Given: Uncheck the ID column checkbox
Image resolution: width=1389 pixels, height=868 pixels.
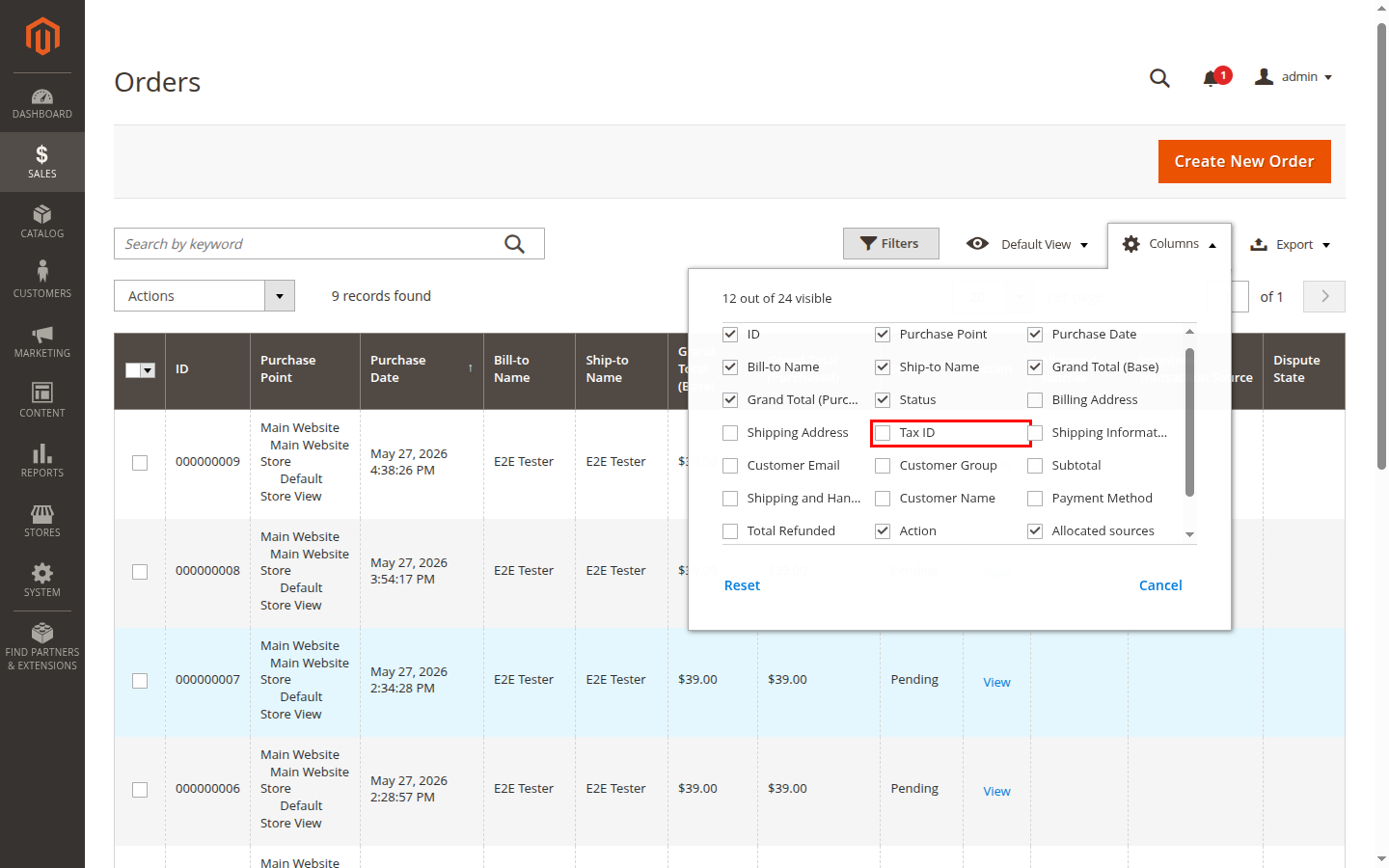Looking at the screenshot, I should click(x=730, y=335).
